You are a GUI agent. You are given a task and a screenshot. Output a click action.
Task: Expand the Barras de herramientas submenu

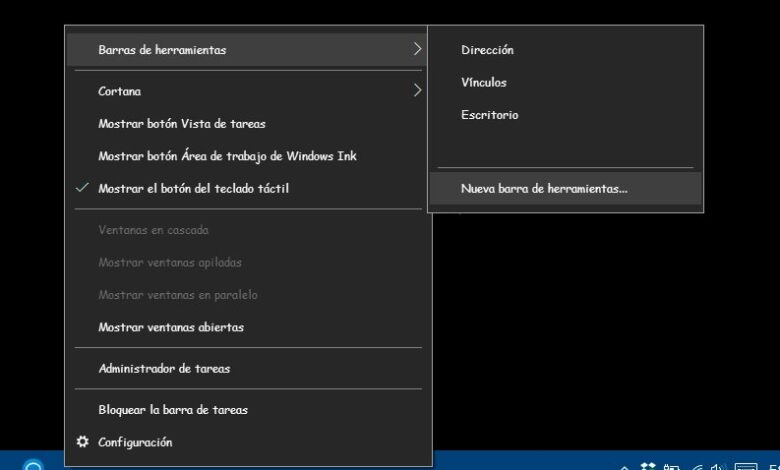tap(246, 49)
